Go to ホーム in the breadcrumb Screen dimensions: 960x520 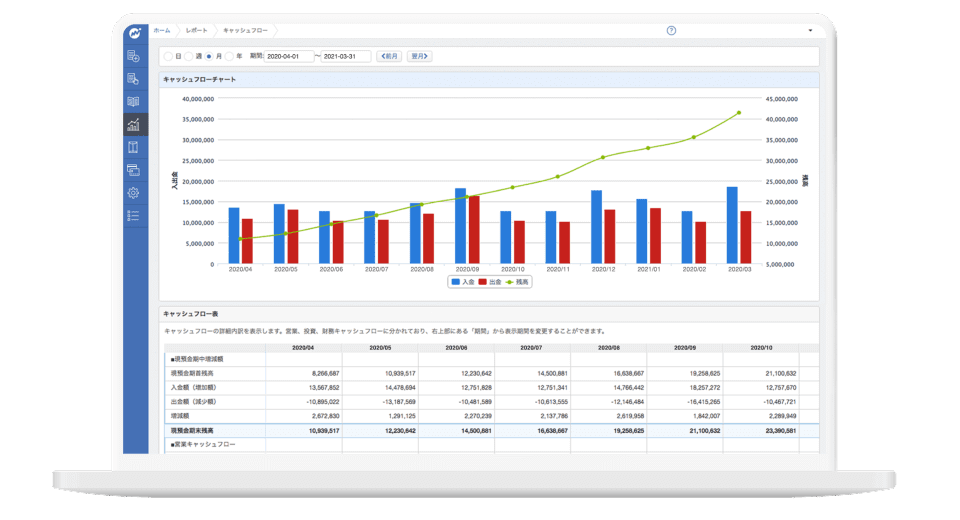[162, 31]
